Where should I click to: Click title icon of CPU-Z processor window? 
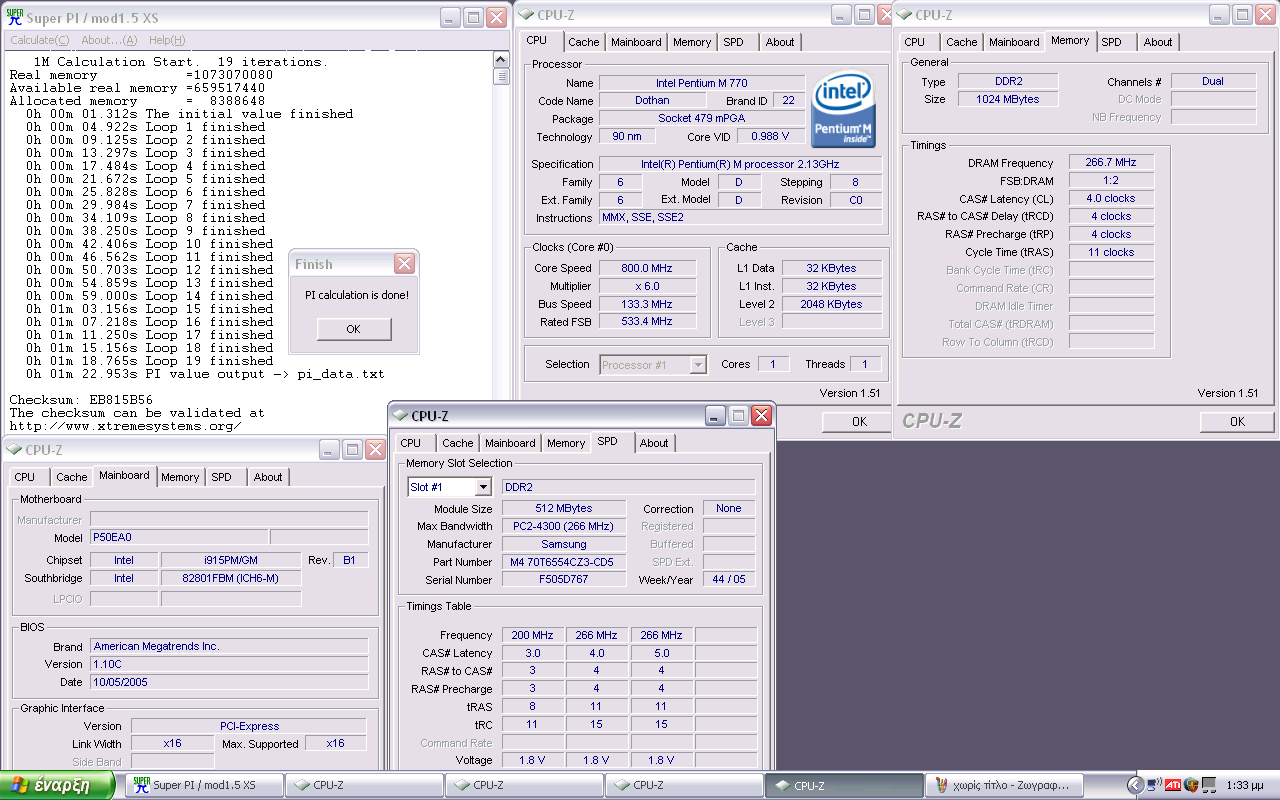[x=527, y=15]
